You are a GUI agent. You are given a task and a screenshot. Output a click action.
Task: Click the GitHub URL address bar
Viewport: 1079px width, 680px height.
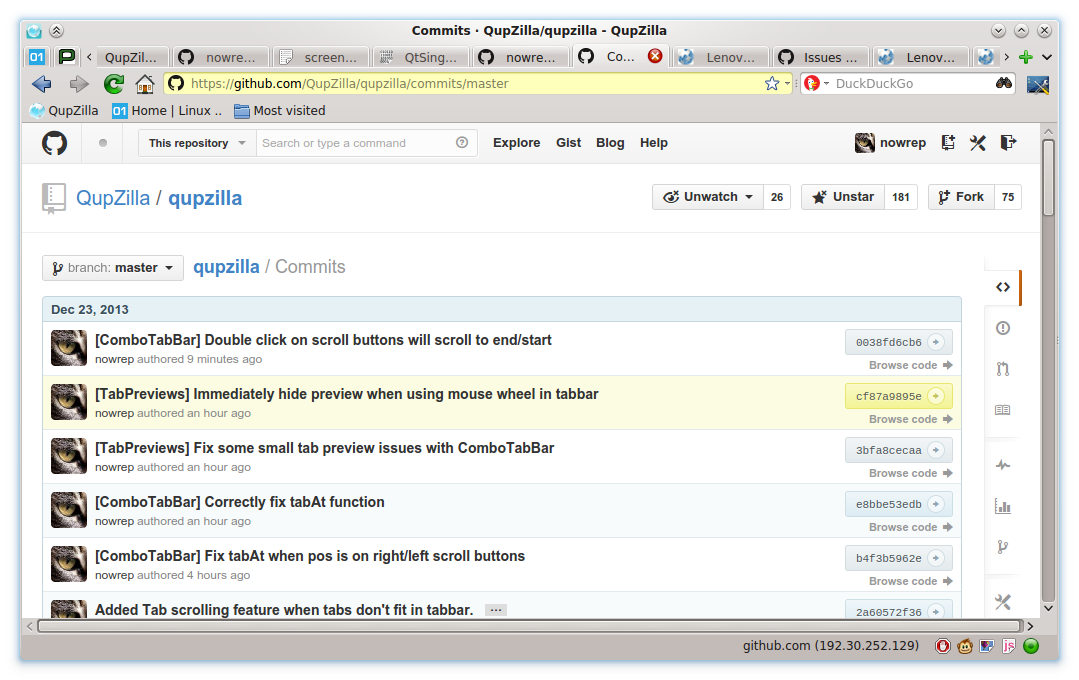click(476, 83)
